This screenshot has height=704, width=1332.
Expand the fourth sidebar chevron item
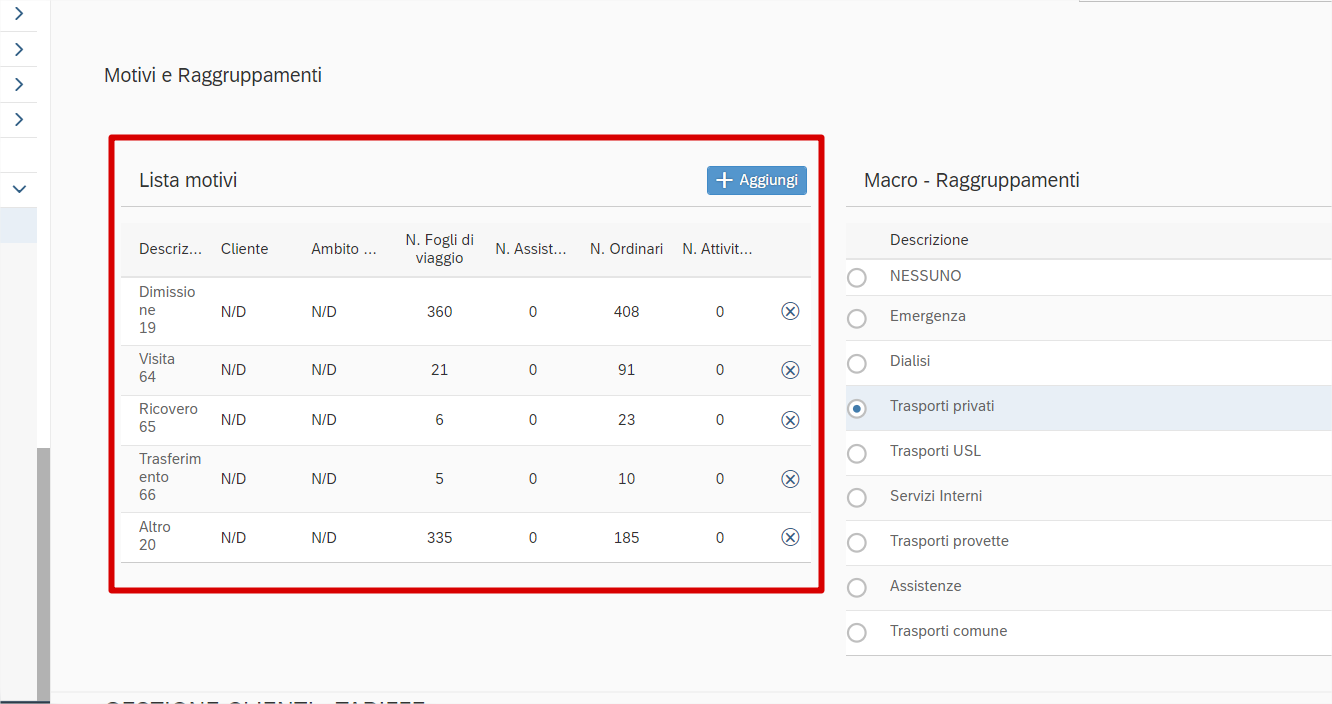pyautogui.click(x=18, y=120)
